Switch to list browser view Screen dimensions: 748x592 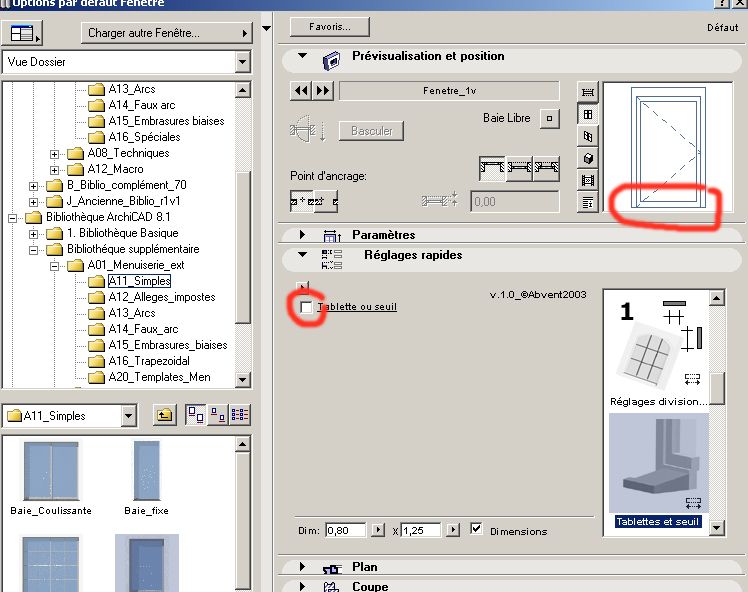point(240,415)
